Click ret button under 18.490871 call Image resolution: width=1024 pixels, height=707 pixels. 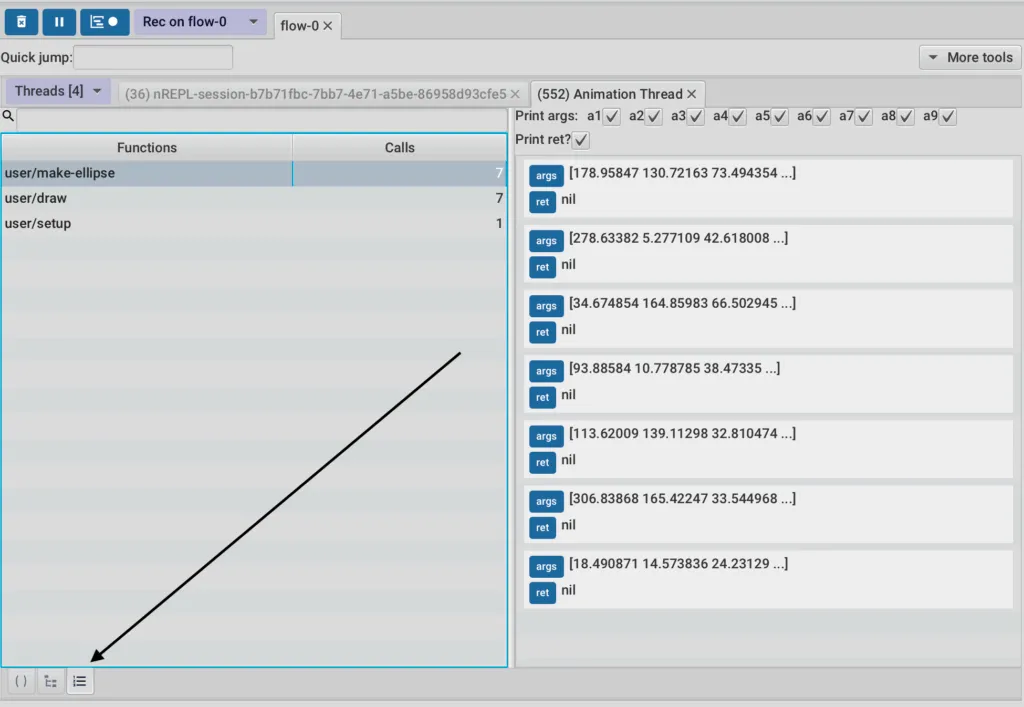[x=542, y=593]
